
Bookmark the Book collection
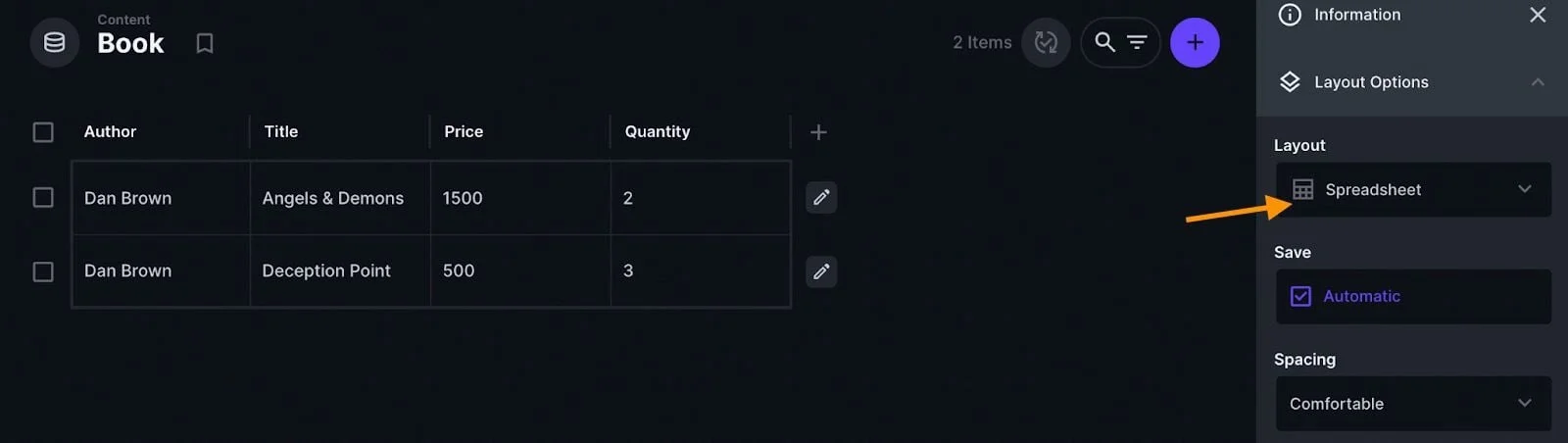tap(204, 43)
